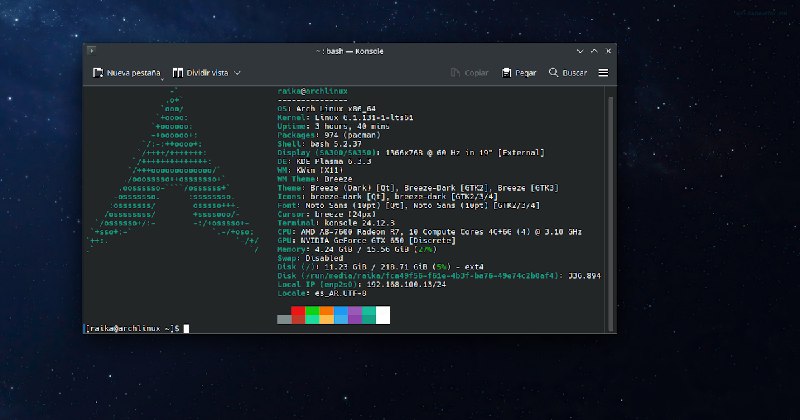Click the Disk /run/media/raika path line

tap(439, 276)
